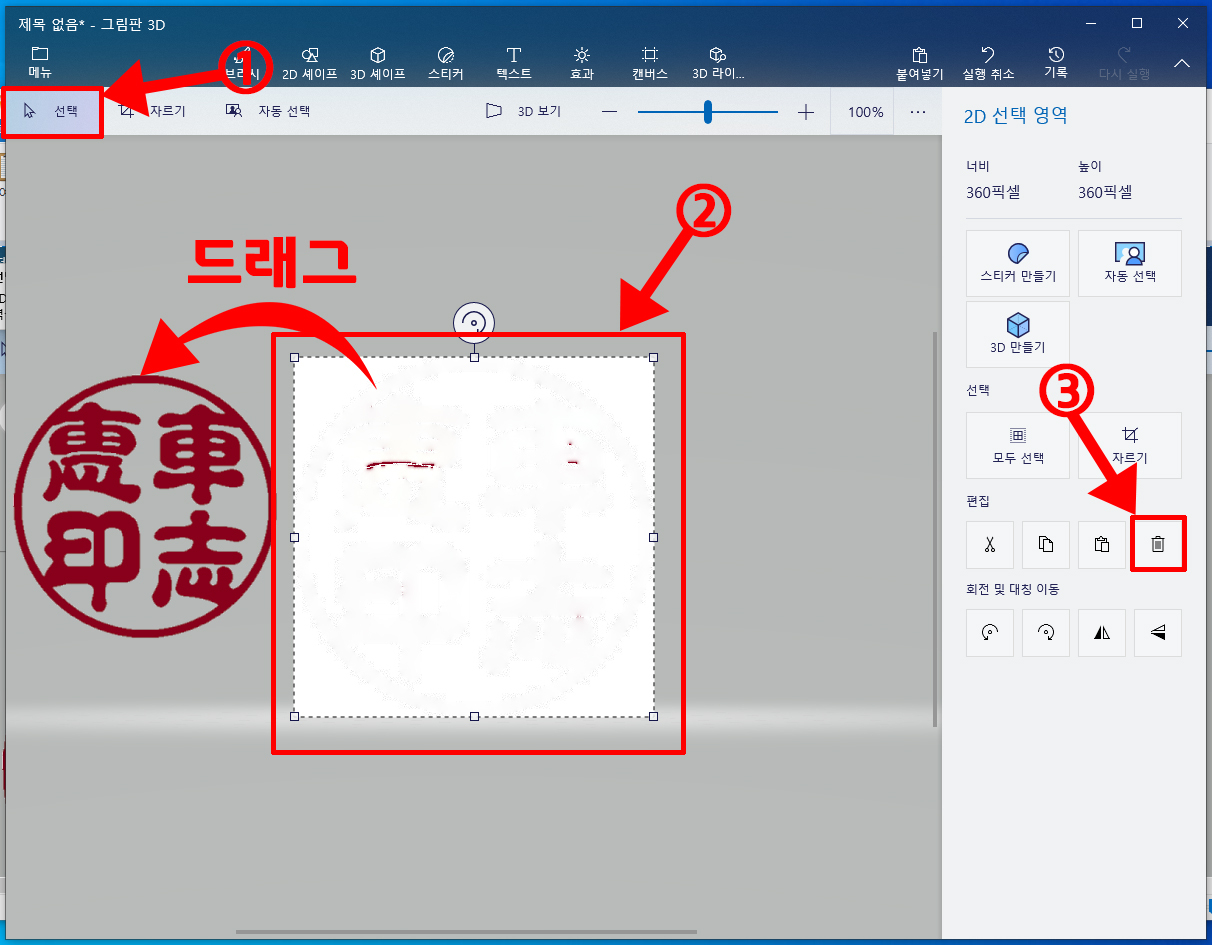The height and width of the screenshot is (945, 1212).
Task: Click the vertical canvas scrollbar
Action: 936,530
